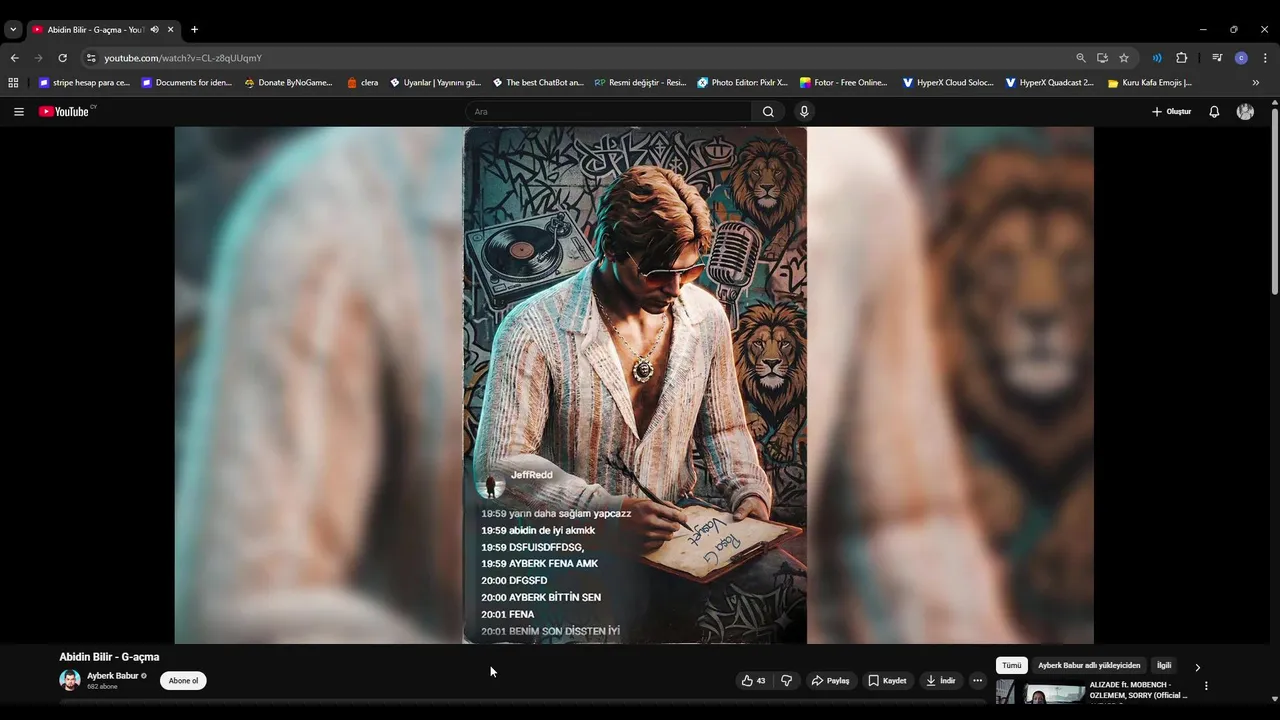Select Ayberk Babur adlı yükleyiciden chip
This screenshot has height=720, width=1280.
click(x=1089, y=665)
